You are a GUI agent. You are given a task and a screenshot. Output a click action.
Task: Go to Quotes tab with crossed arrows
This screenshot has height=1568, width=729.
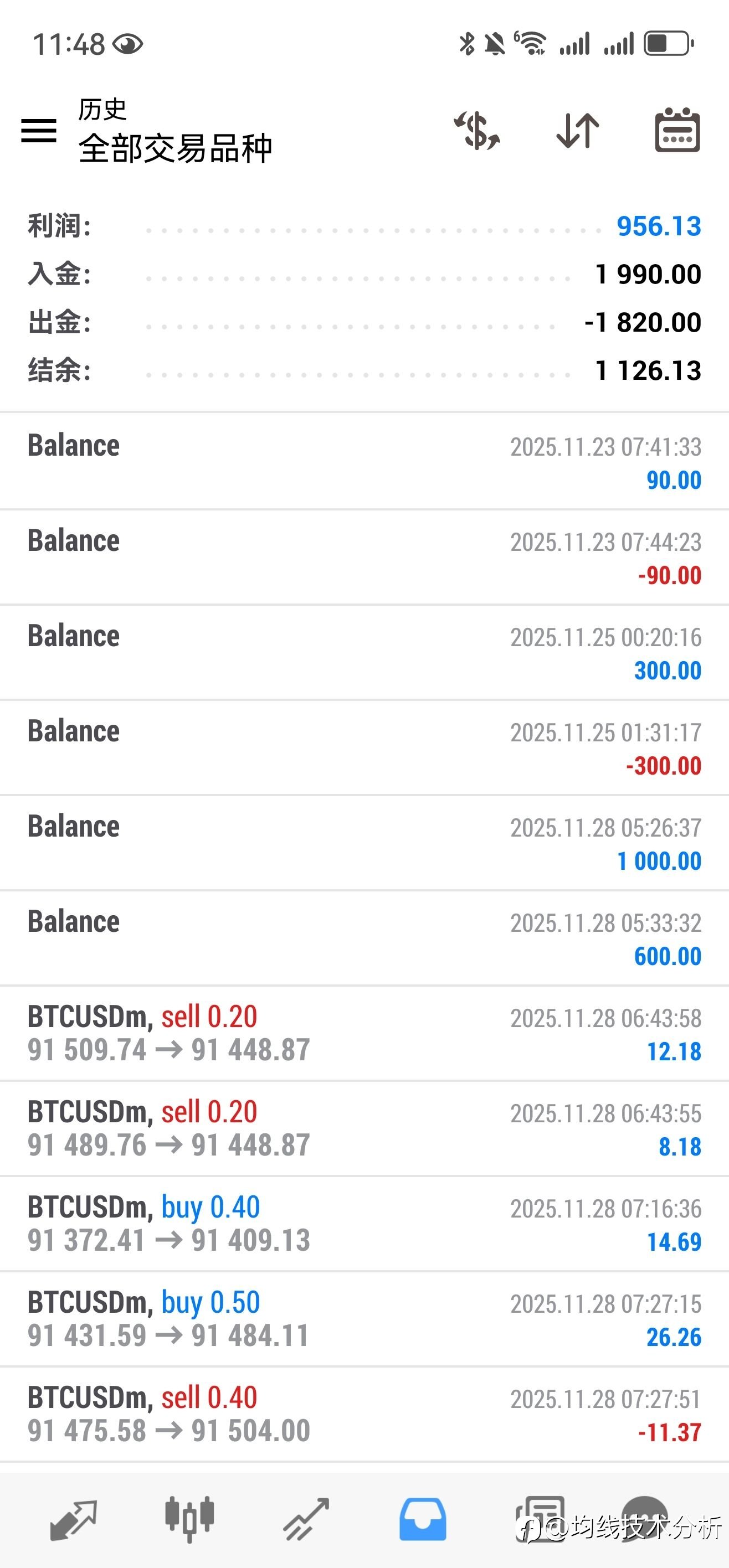[73, 1519]
